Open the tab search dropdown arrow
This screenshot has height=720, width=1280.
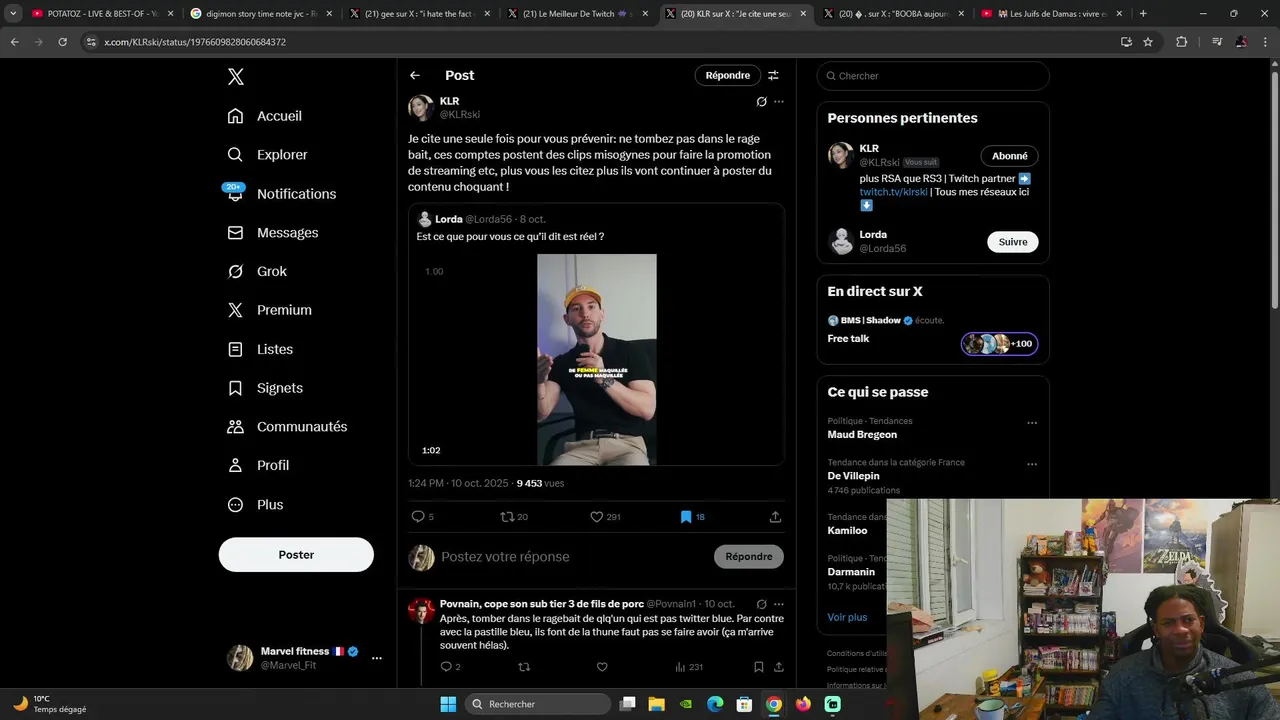tap(13, 14)
